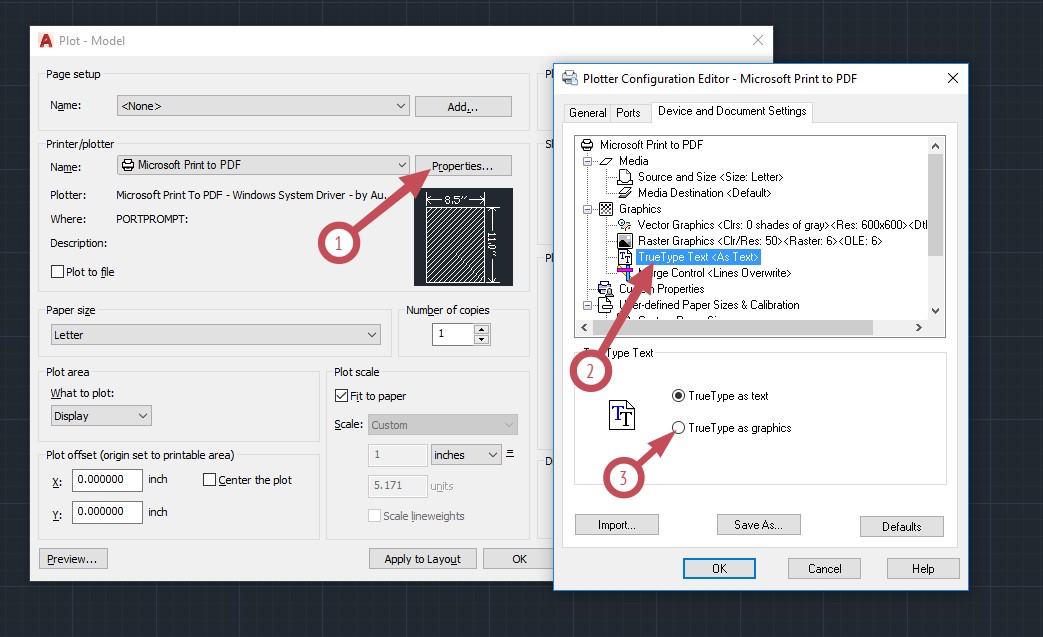Click the Y plot offset input field
This screenshot has width=1043, height=637.
107,511
